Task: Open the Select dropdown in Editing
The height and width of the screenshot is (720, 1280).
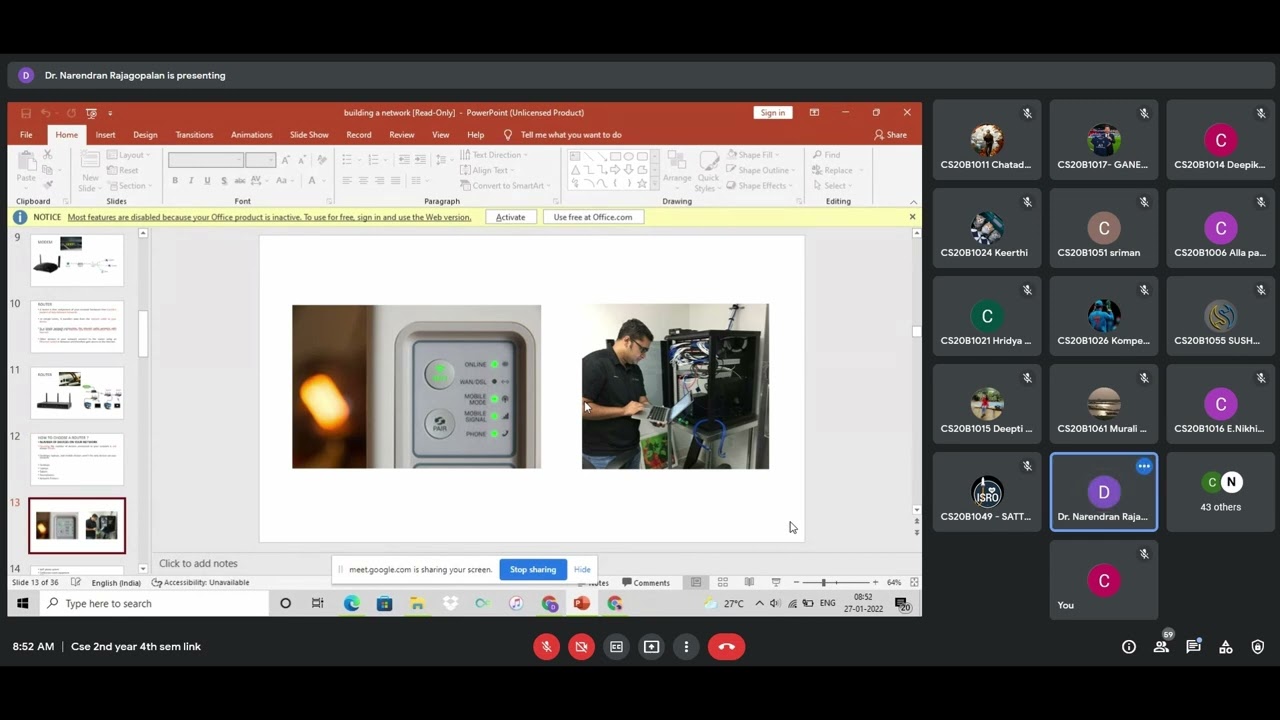Action: tap(832, 186)
